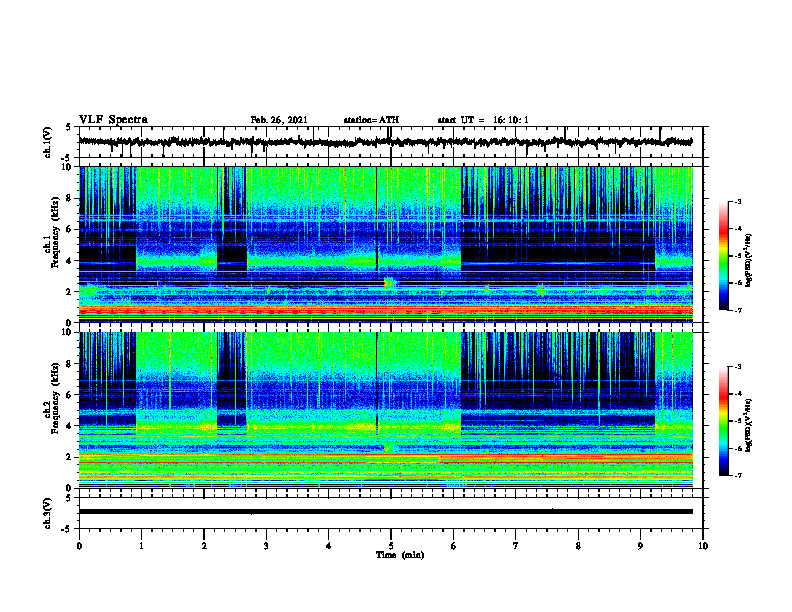Image resolution: width=792 pixels, height=612 pixels.
Task: Click the ch.1 "Frequency (kHz)" axis label
Action: click(55, 233)
